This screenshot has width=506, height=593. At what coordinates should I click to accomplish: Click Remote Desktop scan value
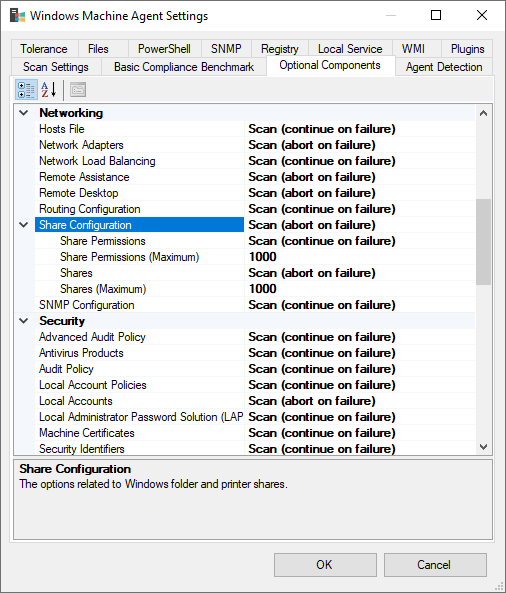coord(360,193)
